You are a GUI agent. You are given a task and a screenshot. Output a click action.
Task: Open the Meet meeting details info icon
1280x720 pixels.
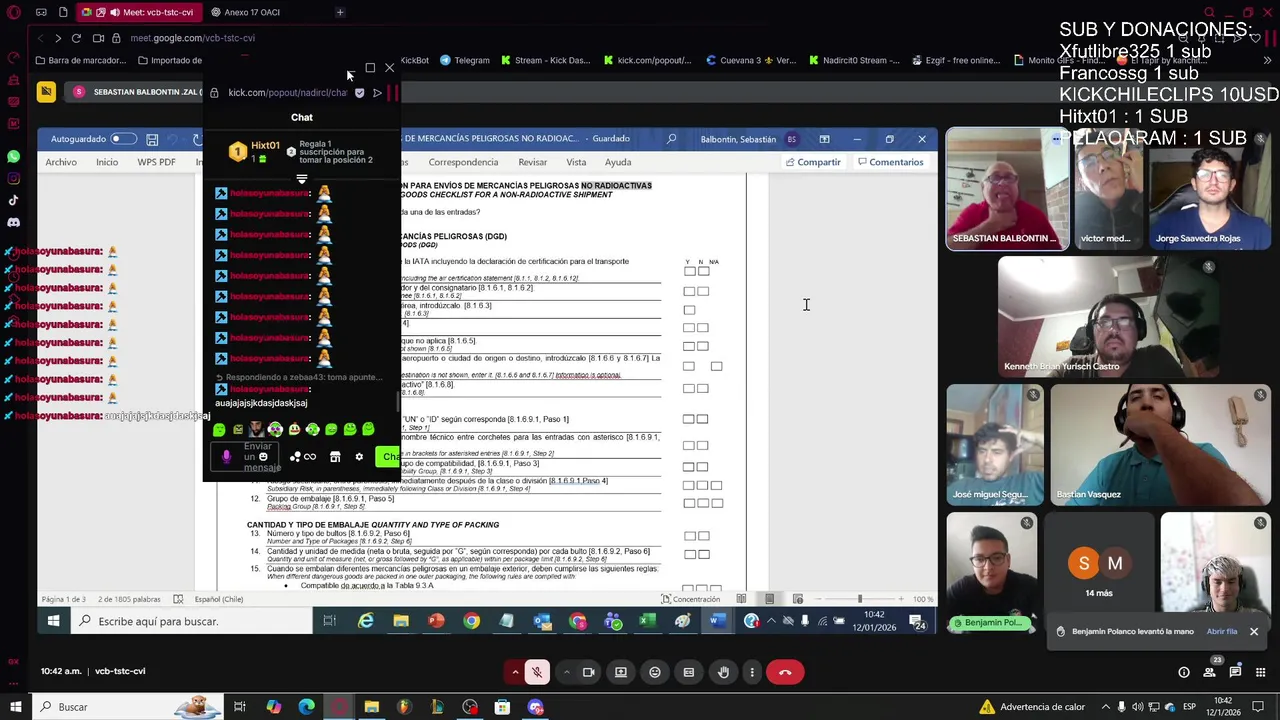point(1184,672)
